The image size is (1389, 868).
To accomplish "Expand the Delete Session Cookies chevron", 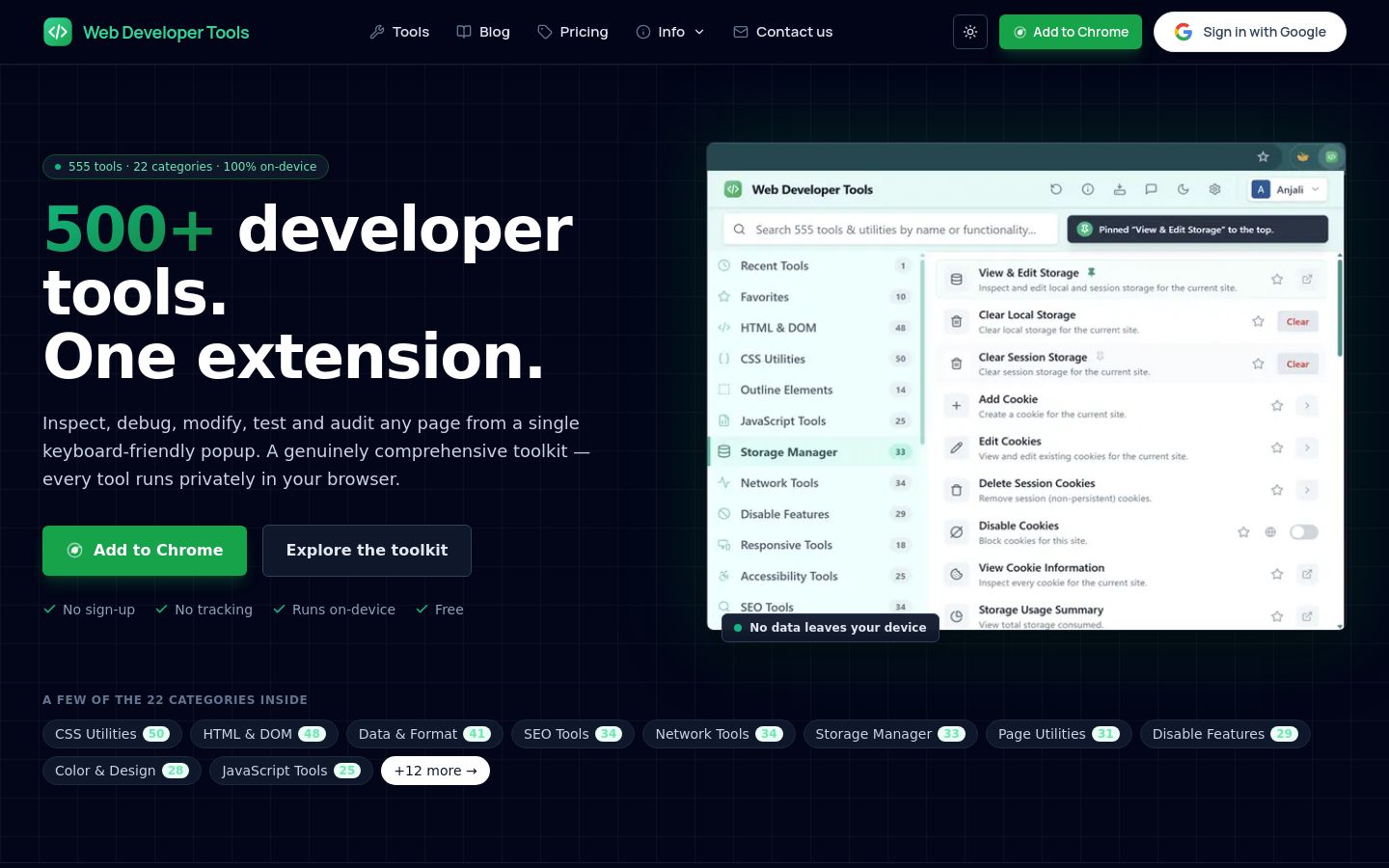I will [1307, 490].
